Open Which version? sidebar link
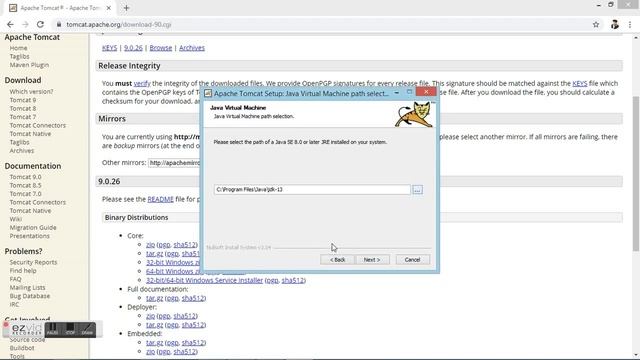The image size is (640, 360). [31, 91]
